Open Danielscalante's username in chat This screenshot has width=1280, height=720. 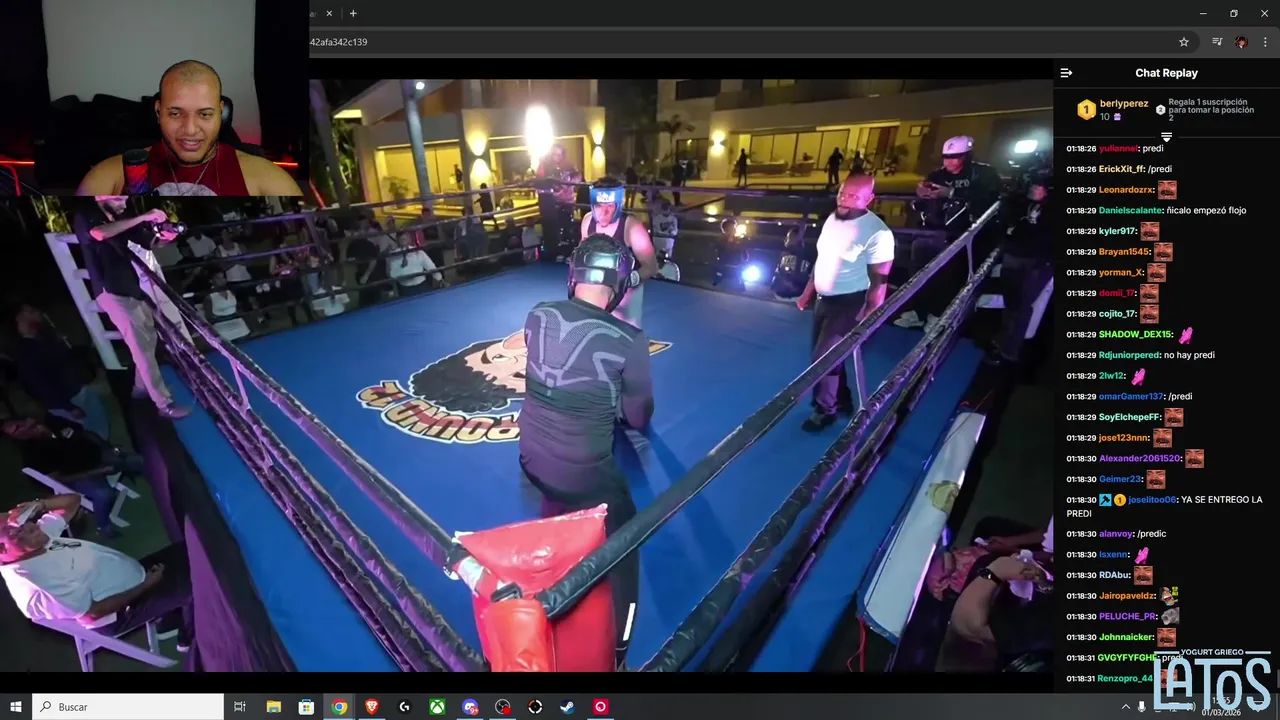1131,210
